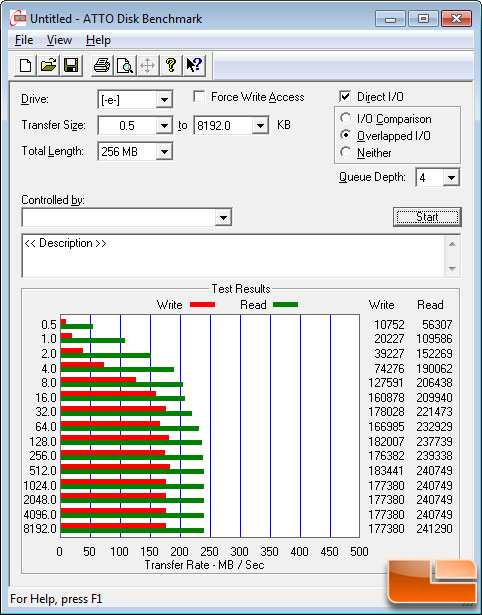Open the File menu
The height and width of the screenshot is (615, 482).
[24, 40]
